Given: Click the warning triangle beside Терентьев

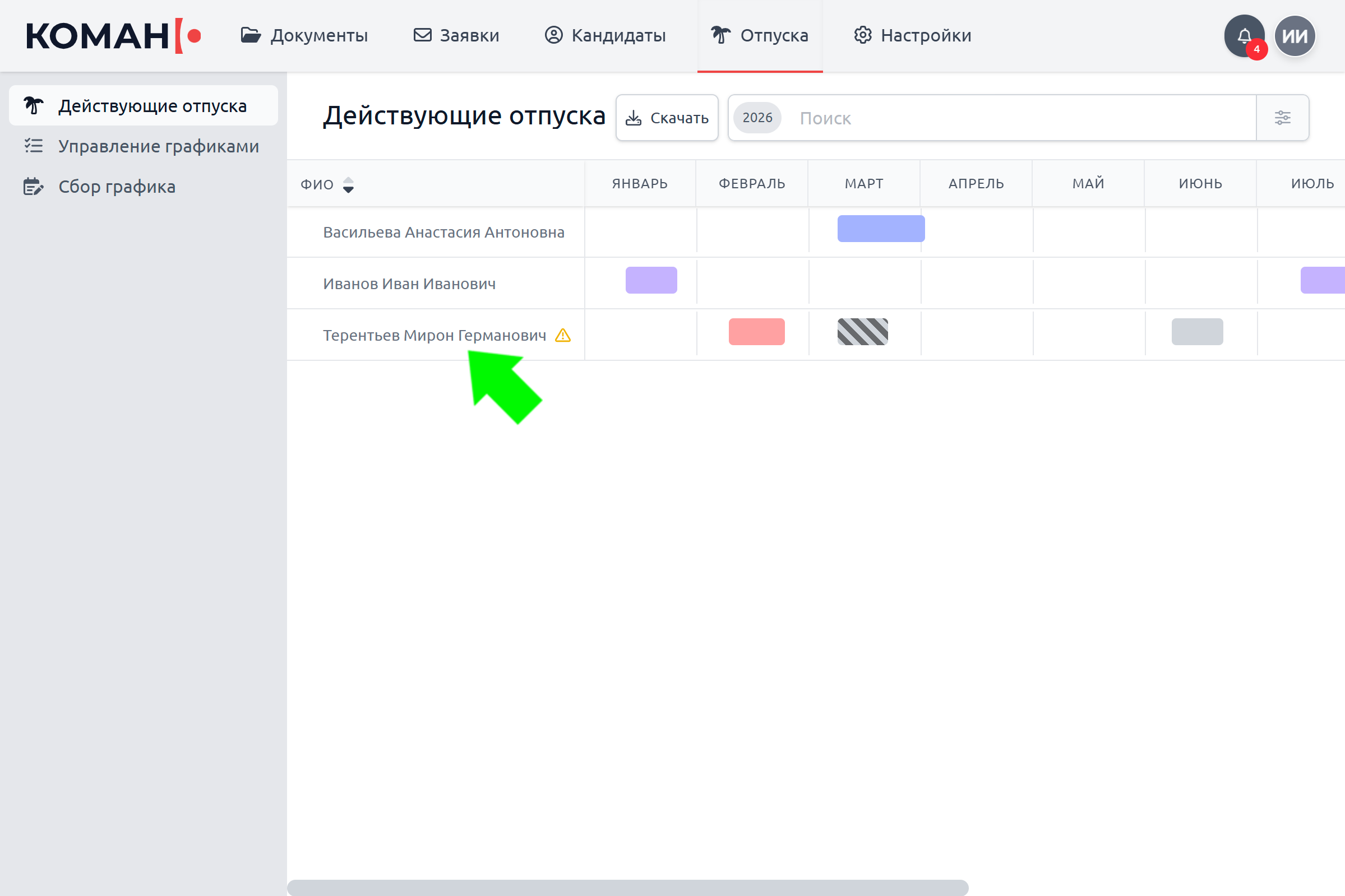Looking at the screenshot, I should pos(562,336).
